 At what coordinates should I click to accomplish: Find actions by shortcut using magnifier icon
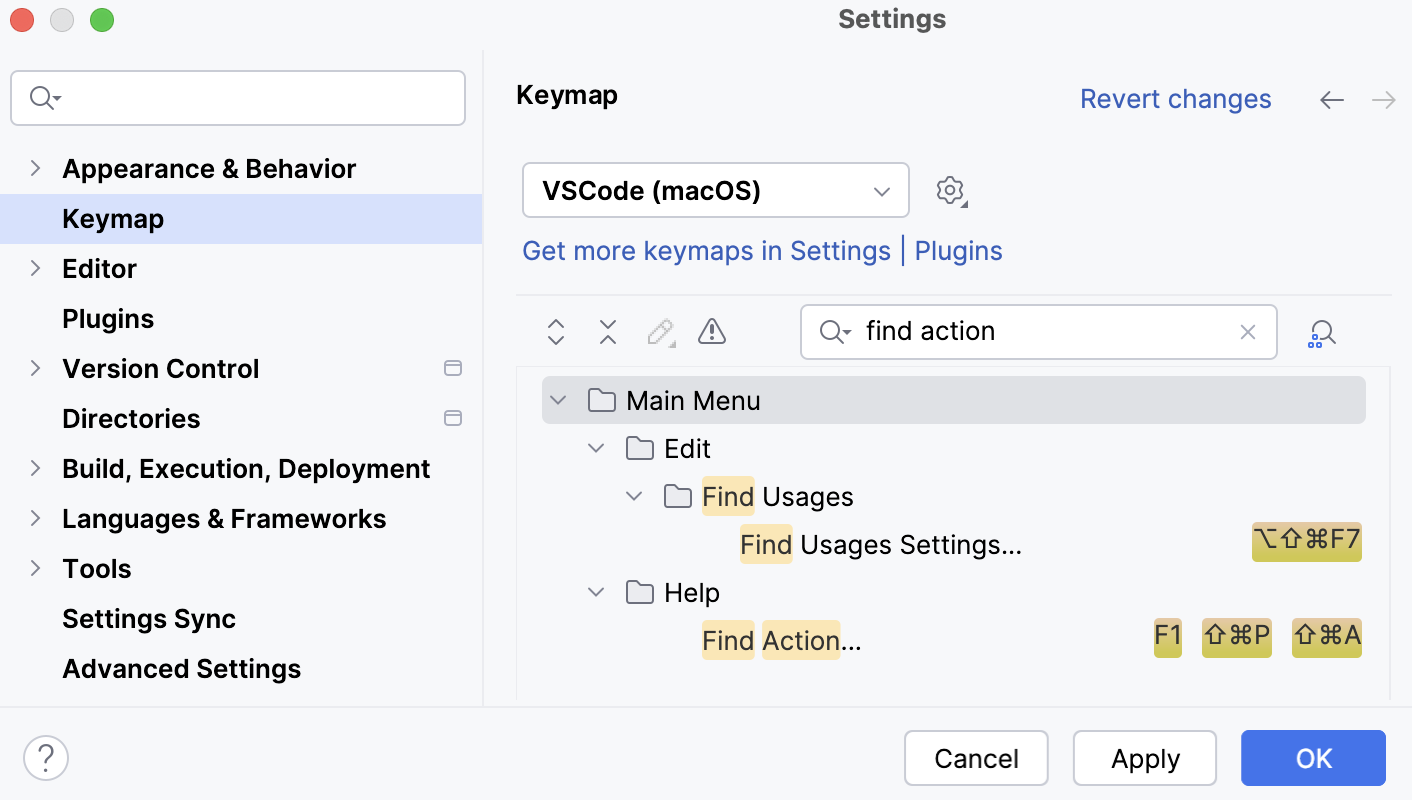(x=1321, y=332)
